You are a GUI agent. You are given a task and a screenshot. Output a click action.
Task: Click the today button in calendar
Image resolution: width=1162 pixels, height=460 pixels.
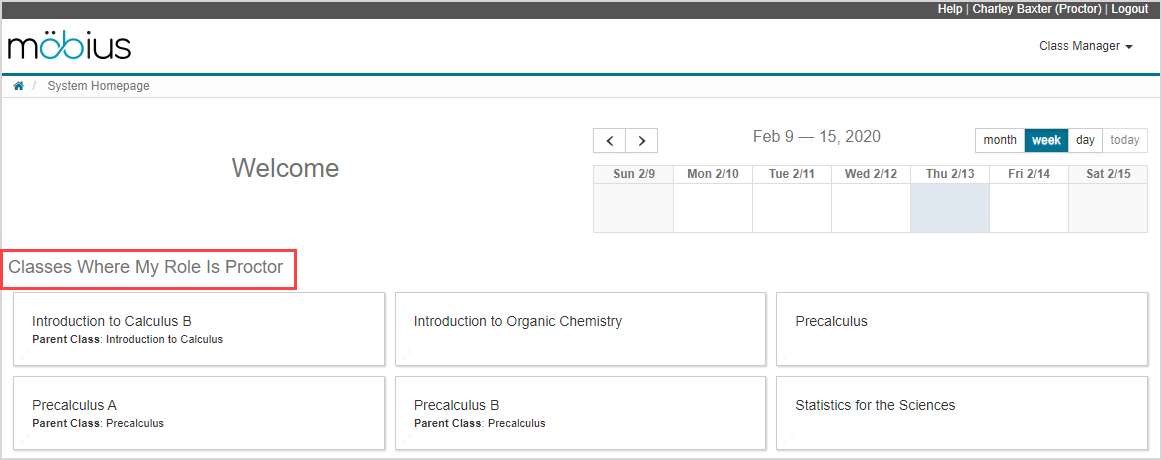click(x=1124, y=140)
